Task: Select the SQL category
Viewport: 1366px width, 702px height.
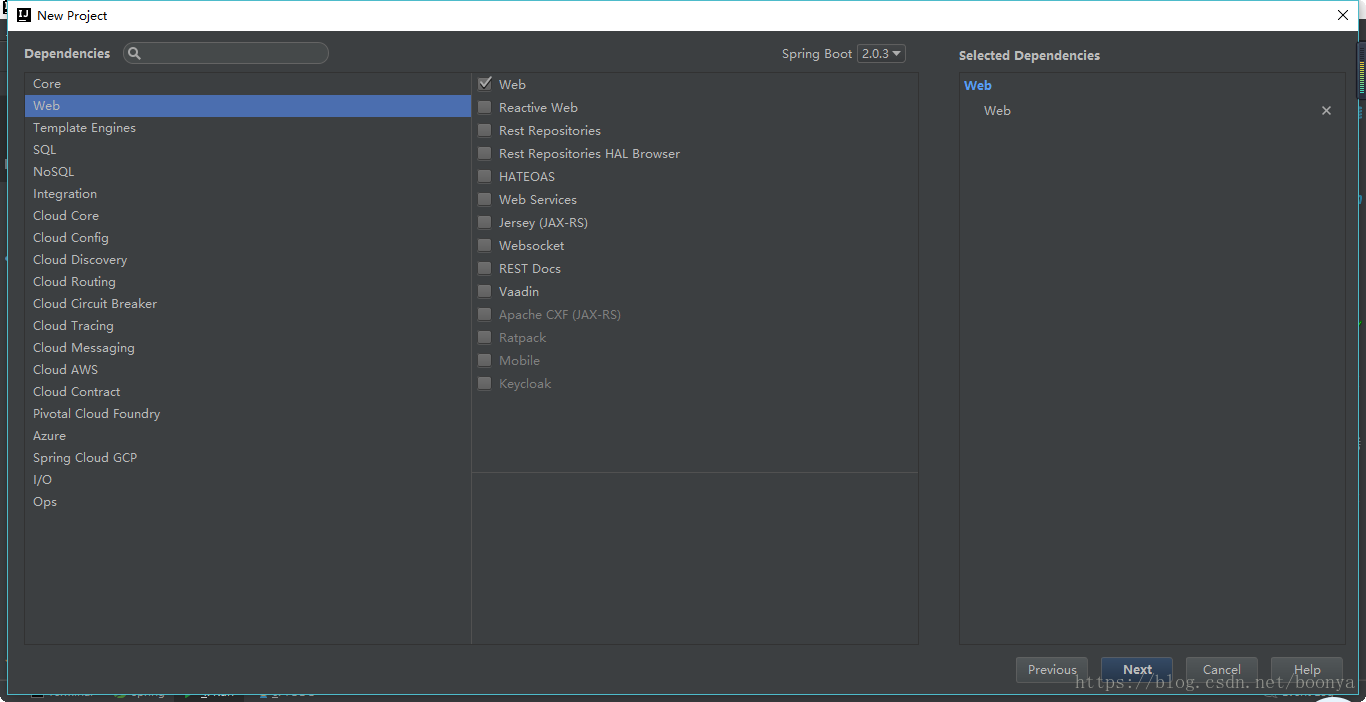Action: [x=248, y=150]
